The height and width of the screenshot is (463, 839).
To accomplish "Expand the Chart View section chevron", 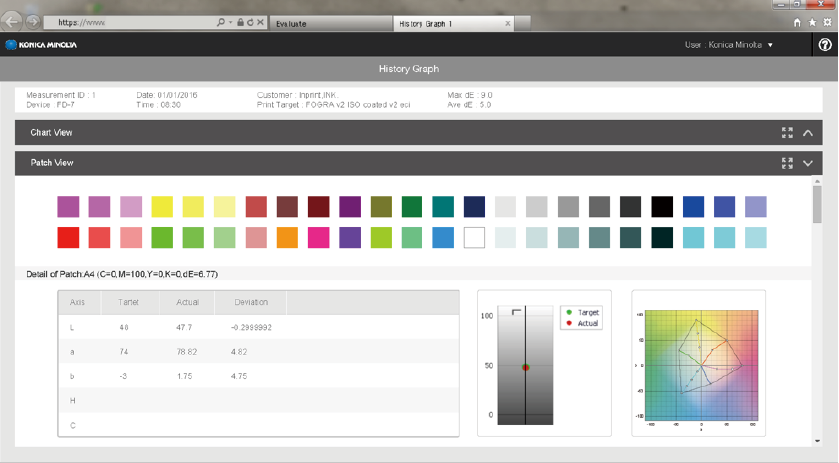I will pos(808,132).
